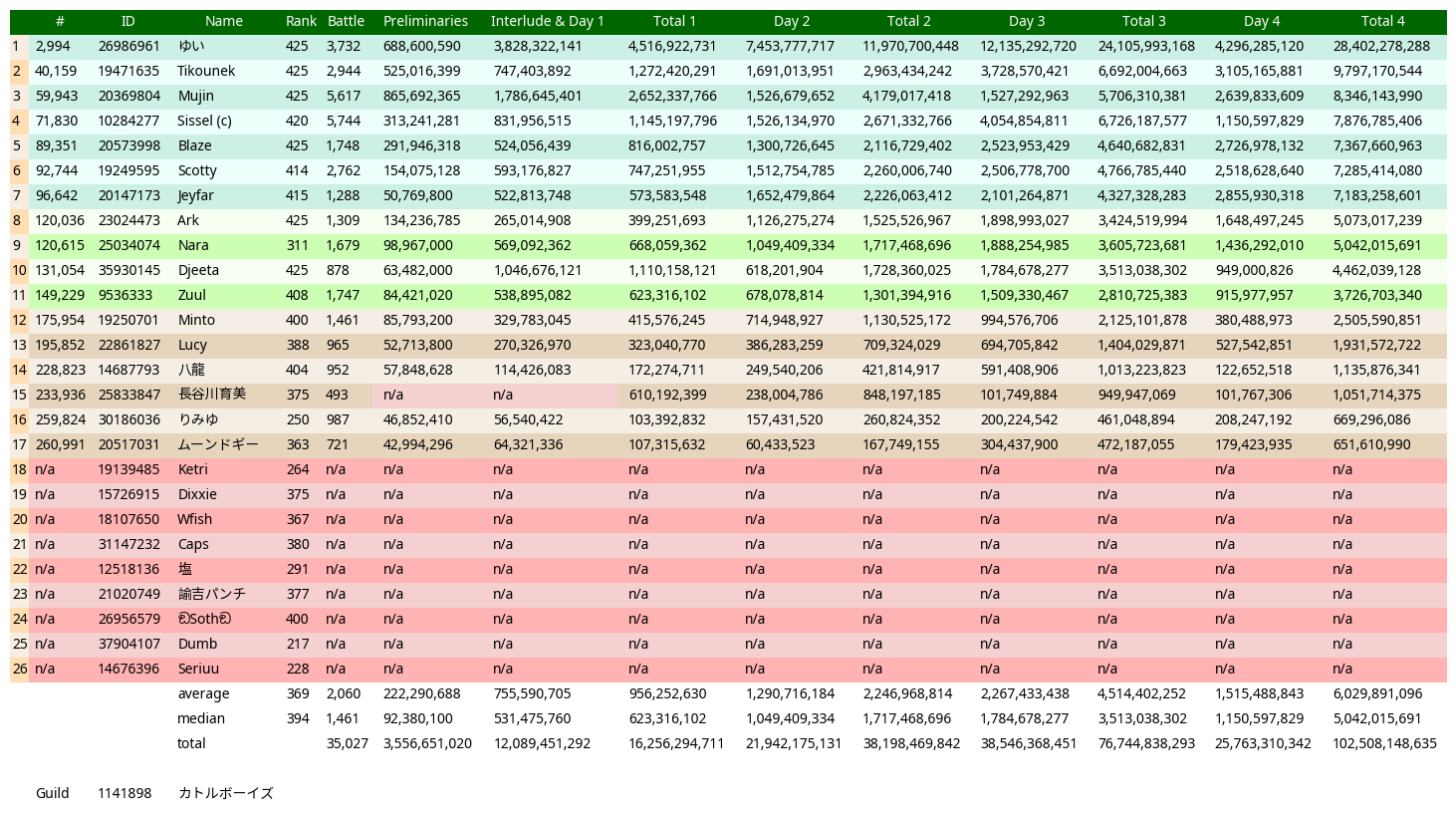Click the Total 2 column header
1456x817 pixels.
tap(909, 21)
